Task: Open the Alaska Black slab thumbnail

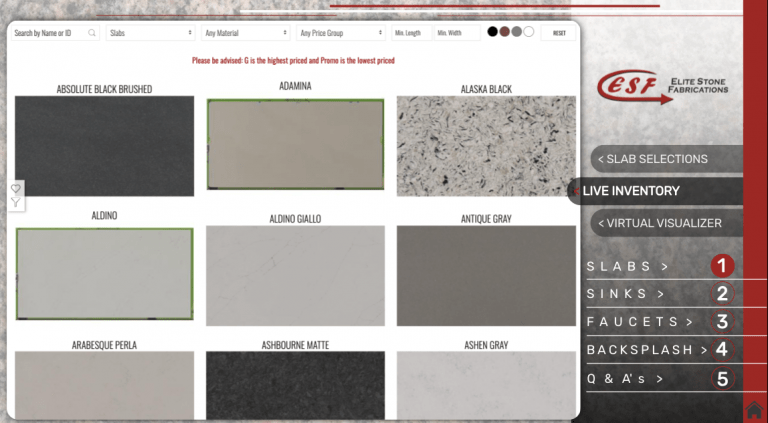Action: pos(486,146)
